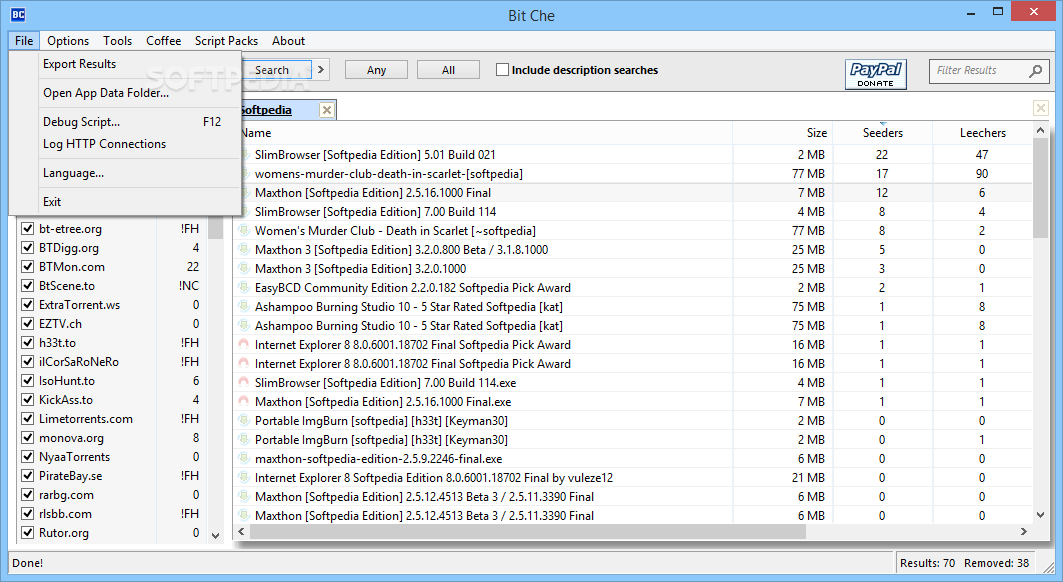This screenshot has height=582, width=1063.
Task: Select the IsoHunt.to site name
Action: (x=66, y=381)
